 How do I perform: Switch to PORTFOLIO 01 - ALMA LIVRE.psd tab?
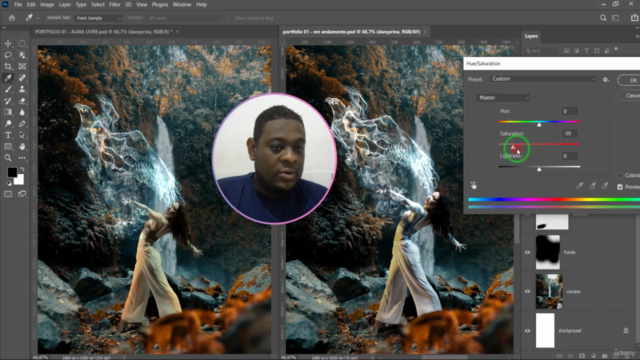point(103,31)
